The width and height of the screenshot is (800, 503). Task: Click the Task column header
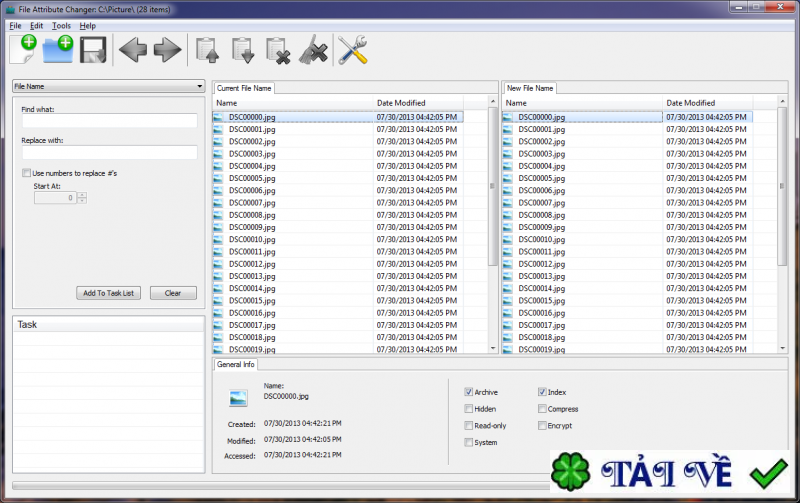[x=108, y=324]
